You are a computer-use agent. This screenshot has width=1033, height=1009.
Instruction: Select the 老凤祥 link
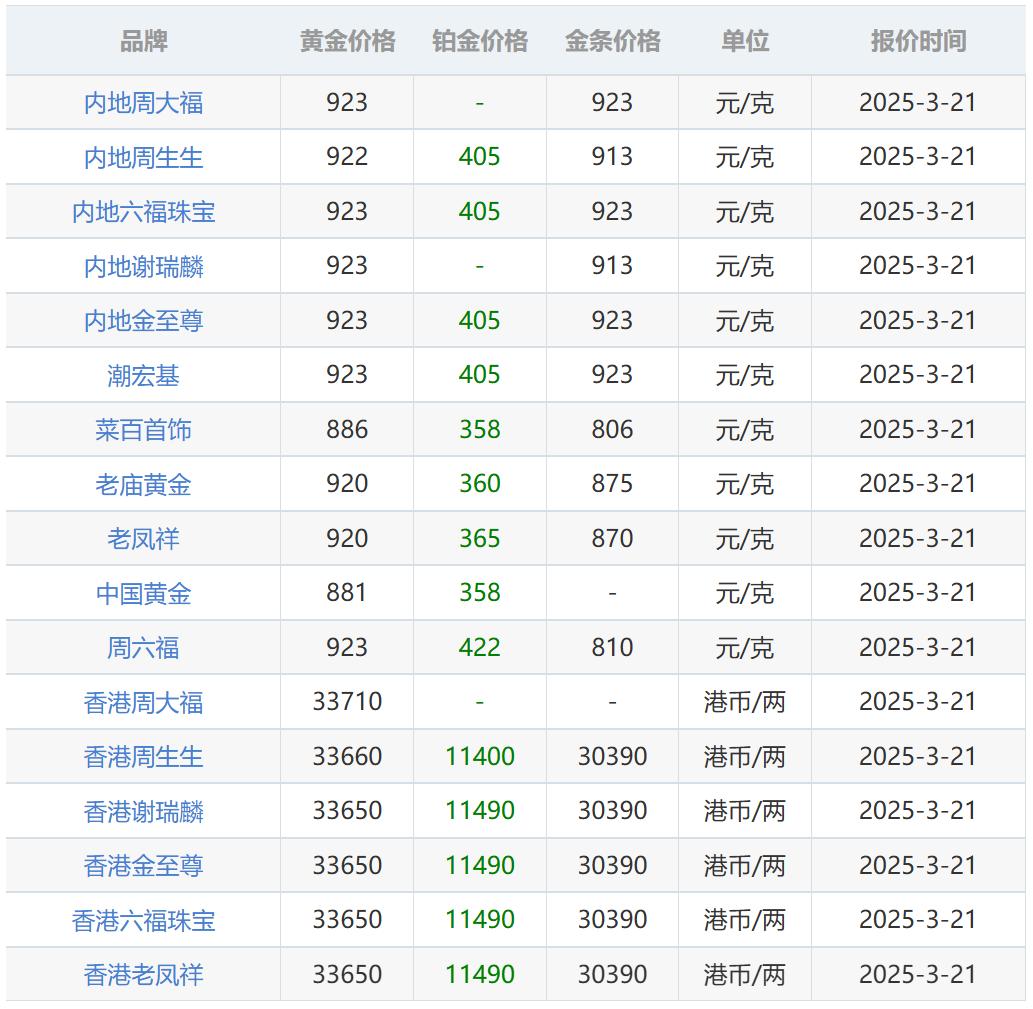[x=143, y=539]
